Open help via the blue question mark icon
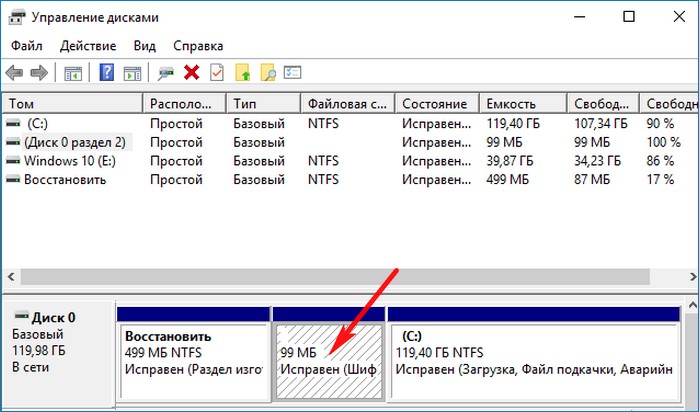This screenshot has width=699, height=412. coord(106,72)
